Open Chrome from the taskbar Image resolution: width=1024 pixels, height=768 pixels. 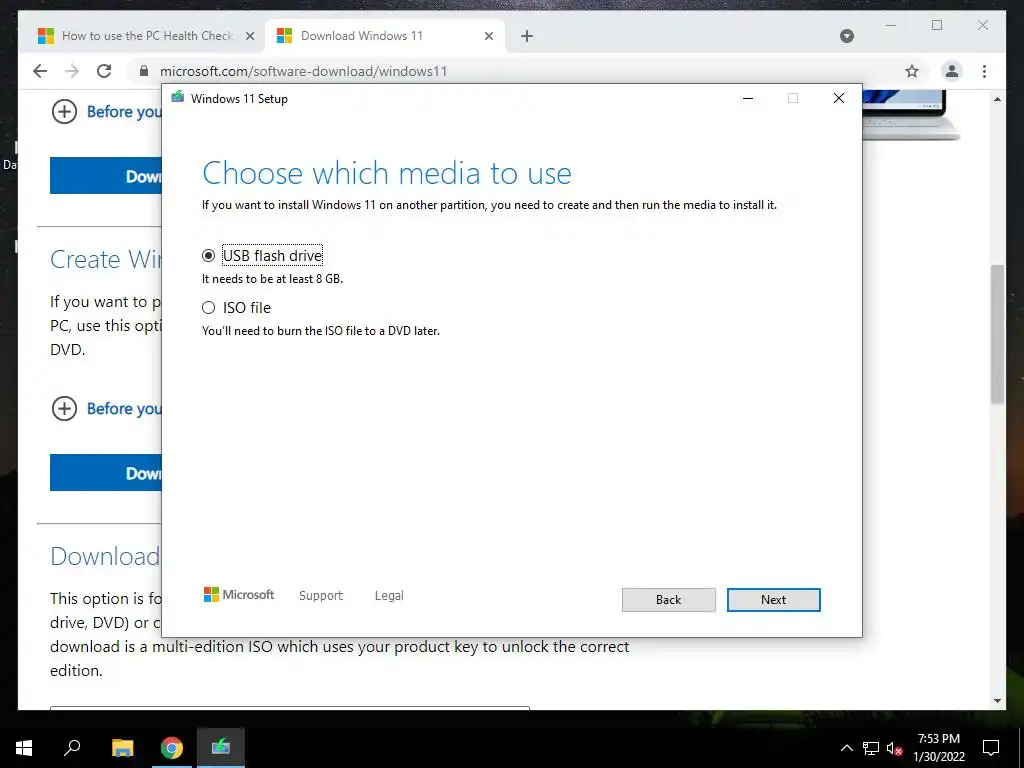tap(172, 748)
